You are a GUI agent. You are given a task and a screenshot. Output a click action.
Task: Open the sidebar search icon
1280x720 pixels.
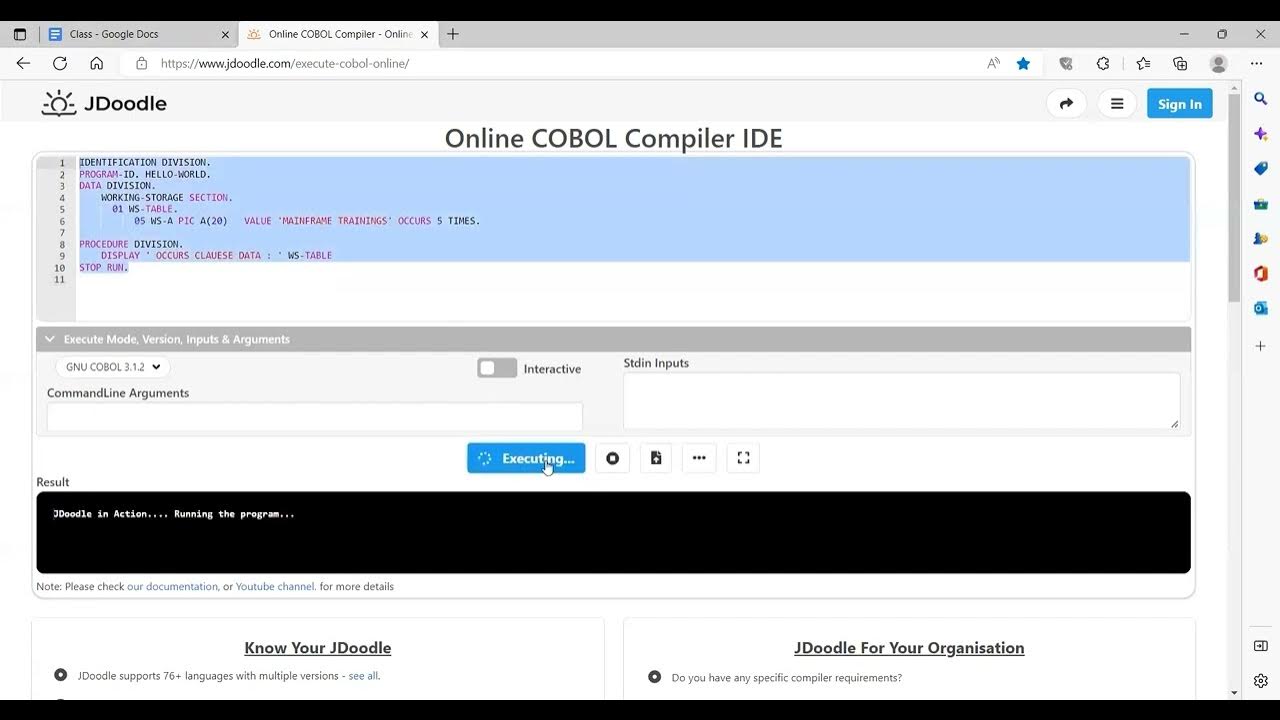coord(1261,99)
